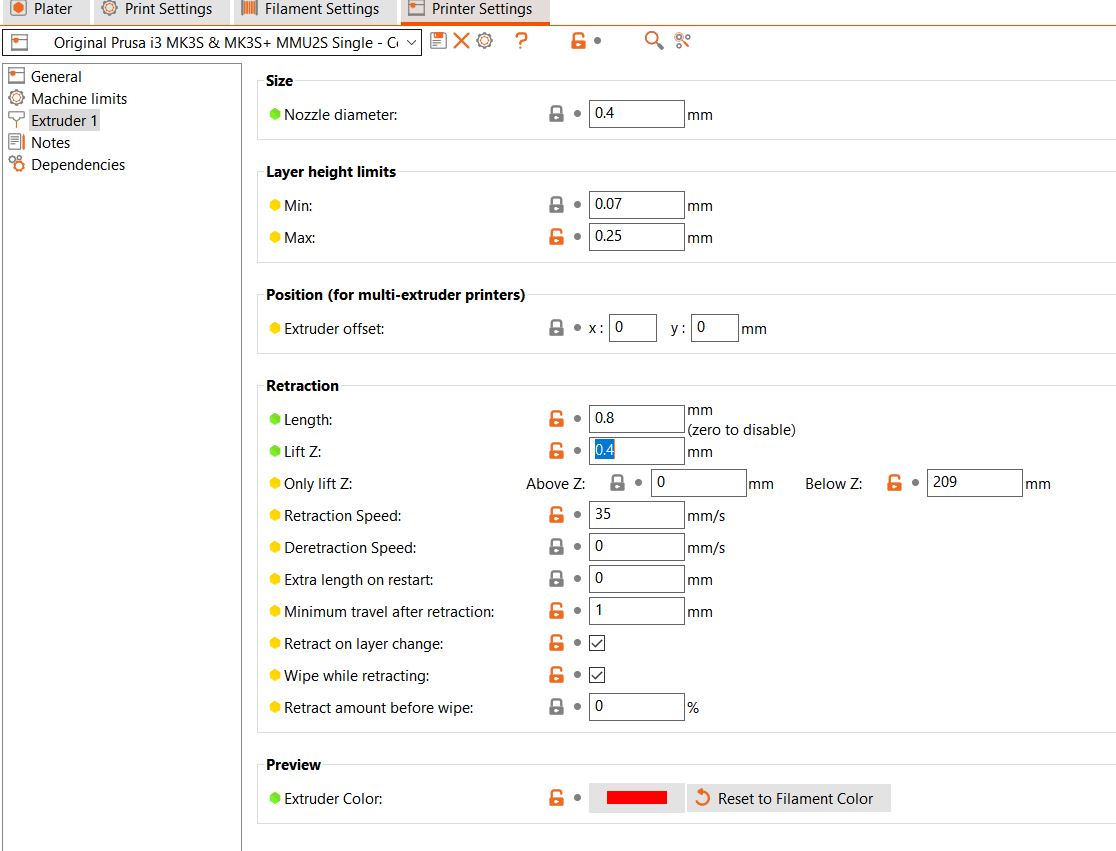Click the unlock icon next to Max layer height
The image size is (1116, 851).
coord(556,237)
